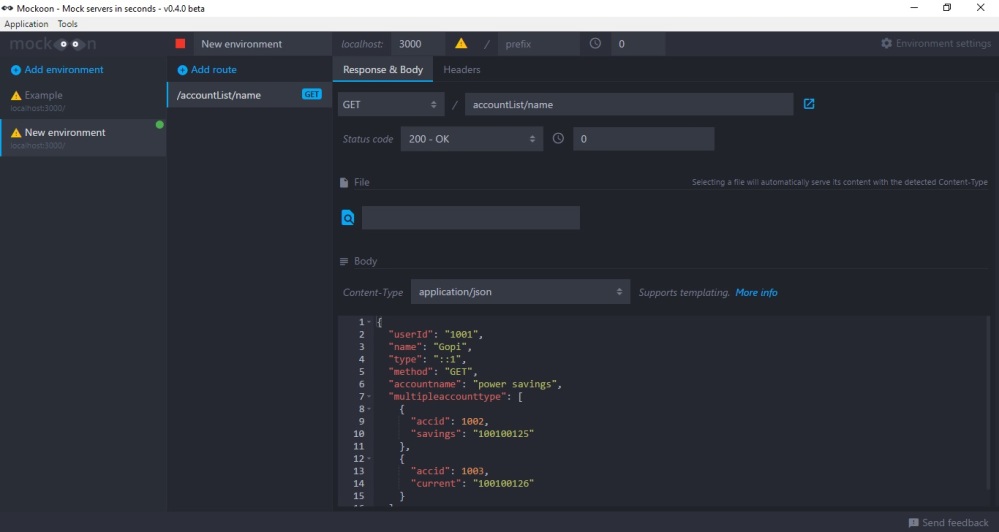Click the "multipleaccounttype" line in editor
Viewport: 999px width, 532px height.
coord(456,396)
